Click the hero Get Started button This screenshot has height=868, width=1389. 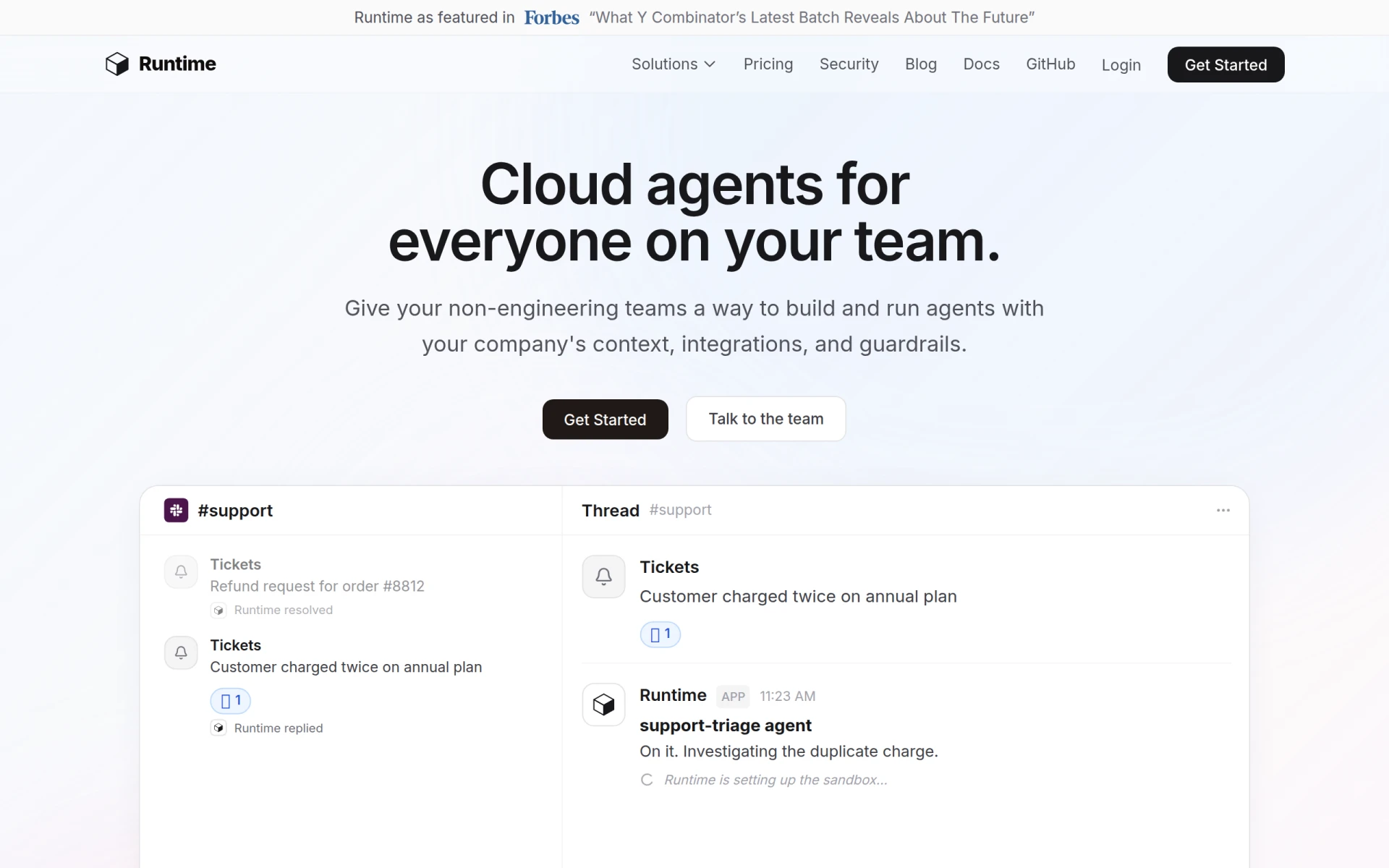pos(605,420)
